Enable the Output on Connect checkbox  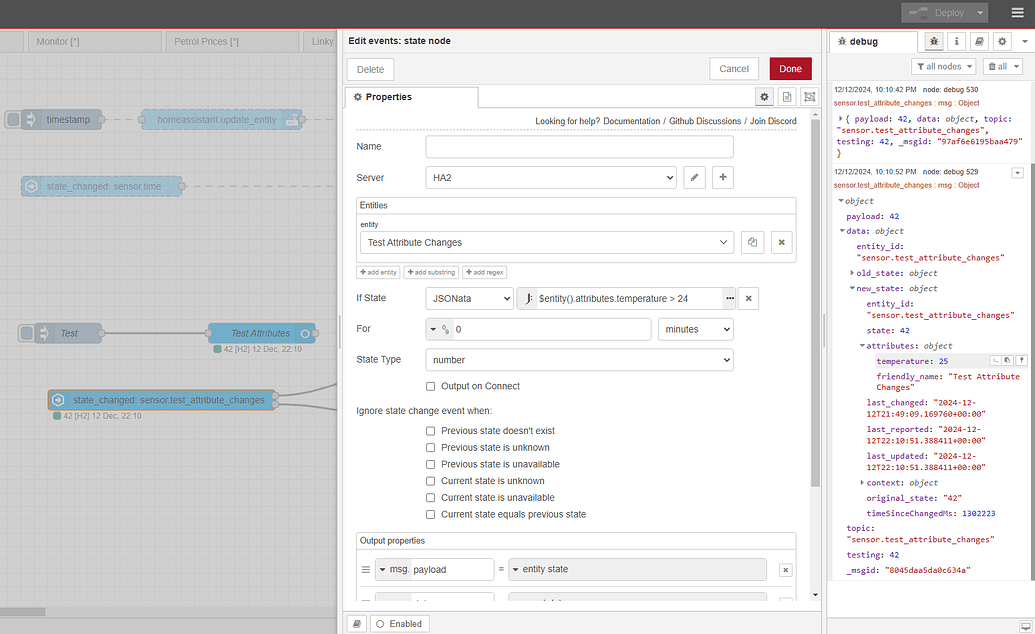[431, 386]
